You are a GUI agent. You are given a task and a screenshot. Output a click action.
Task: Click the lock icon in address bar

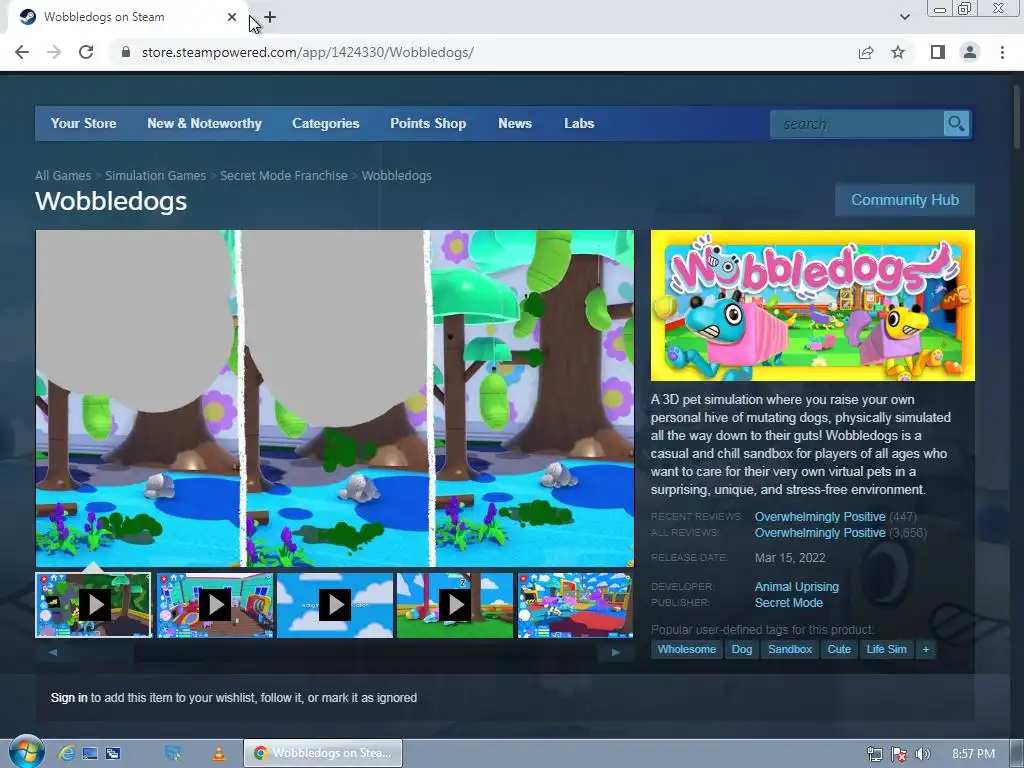(x=126, y=52)
